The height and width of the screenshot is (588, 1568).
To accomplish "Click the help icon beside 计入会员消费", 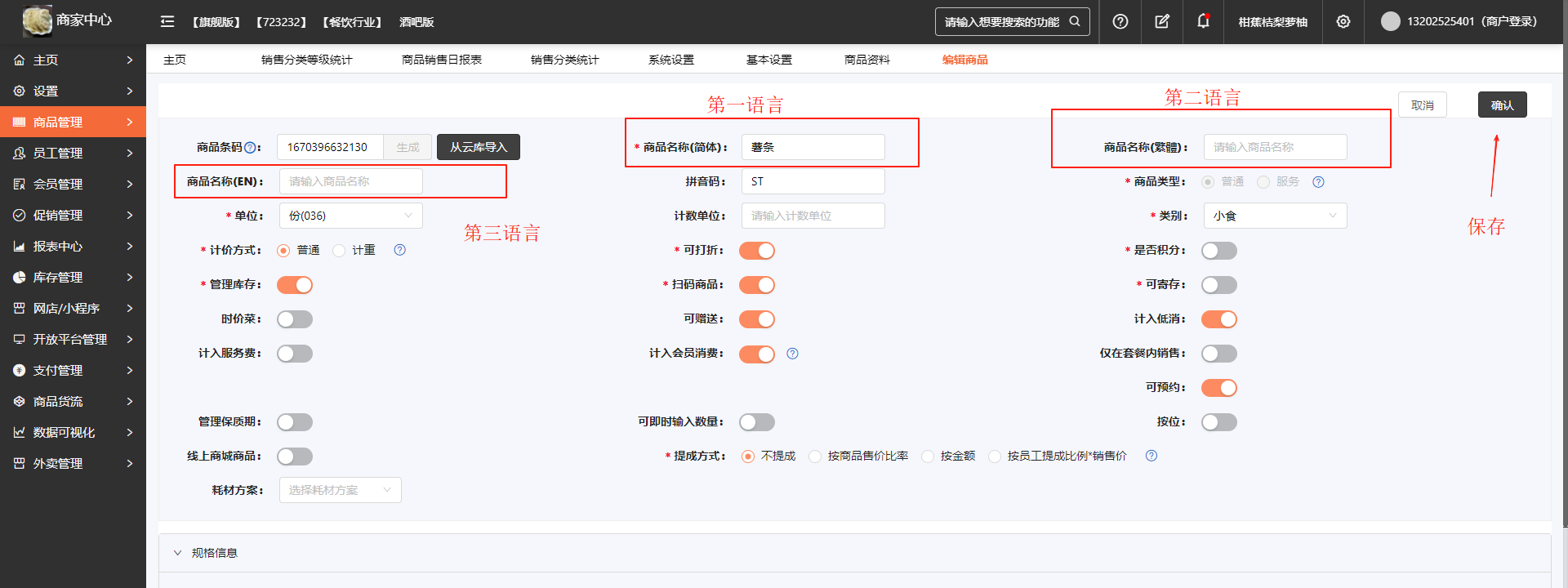I will click(x=792, y=354).
